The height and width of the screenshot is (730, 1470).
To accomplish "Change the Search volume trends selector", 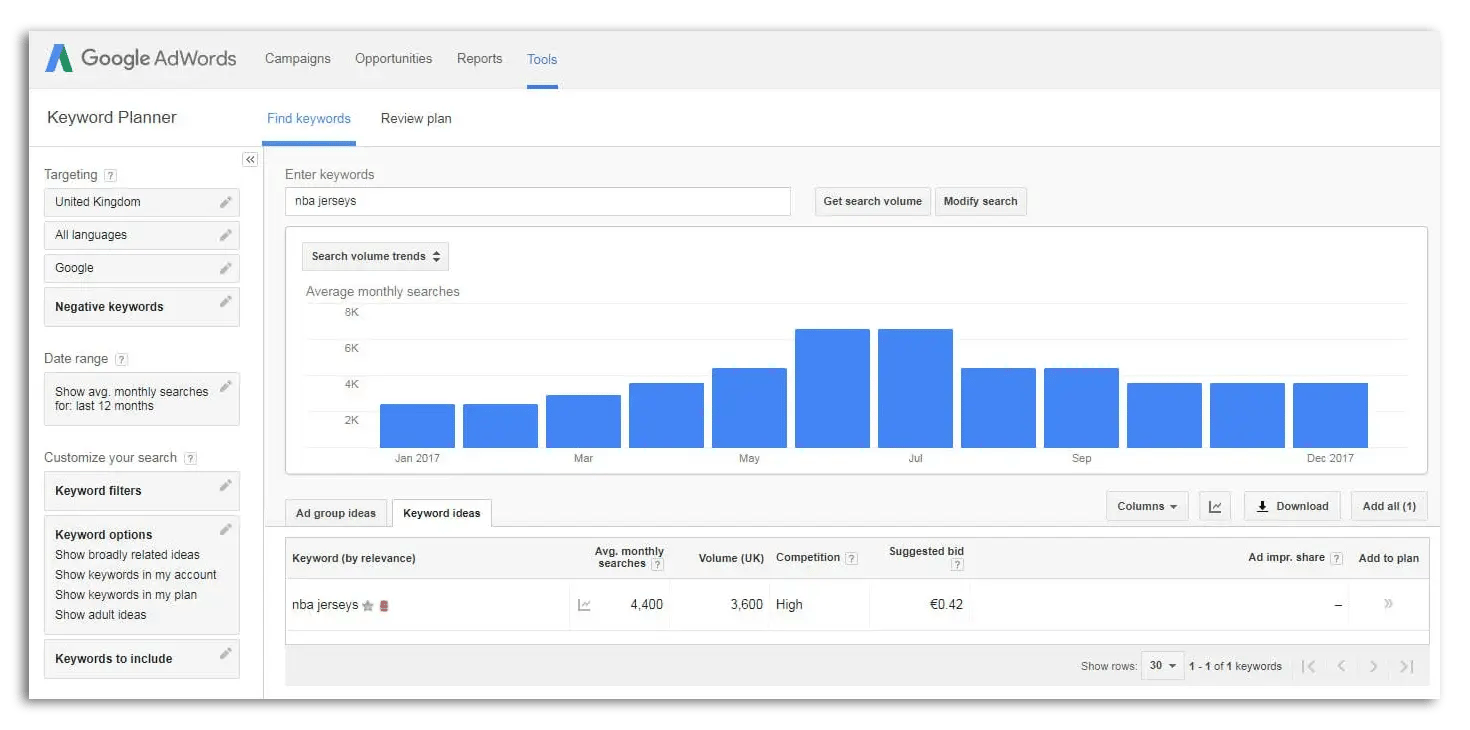I will tap(374, 256).
